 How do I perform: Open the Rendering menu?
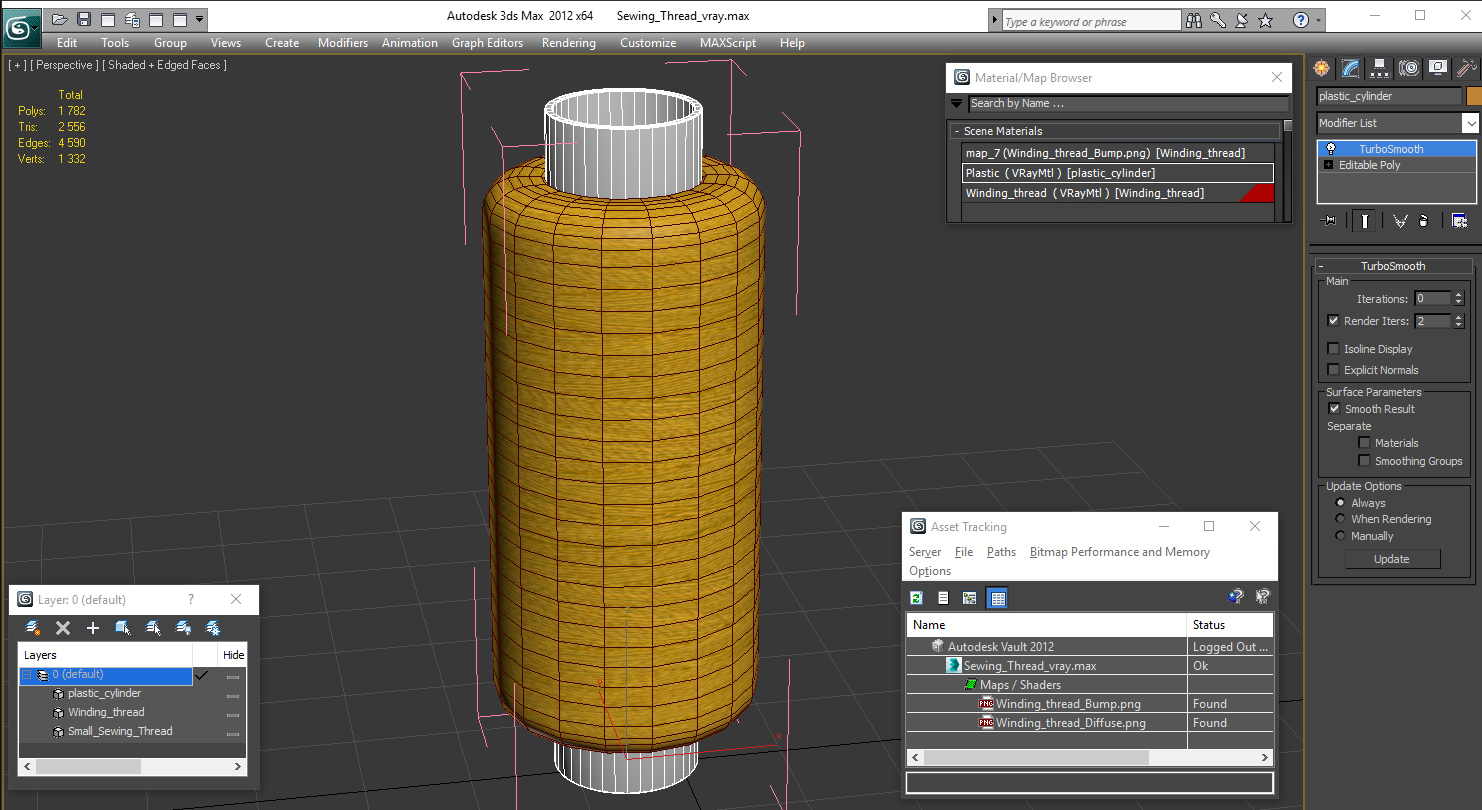tap(568, 43)
